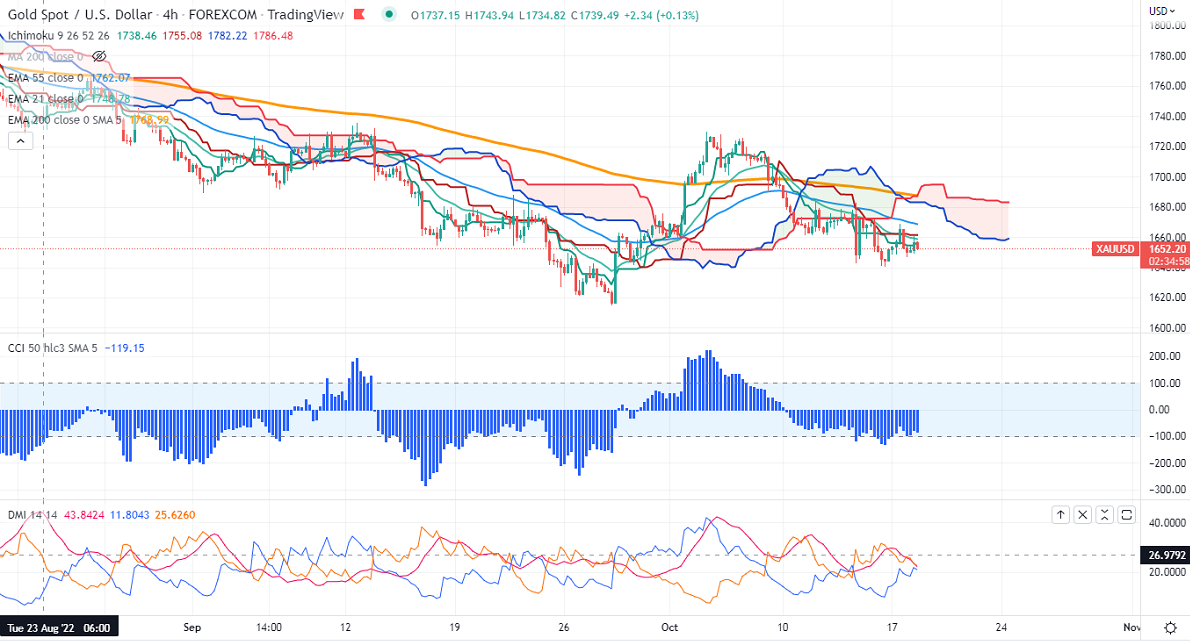
Task: Select the EMA 55 close indicator legend
Action: (46, 77)
